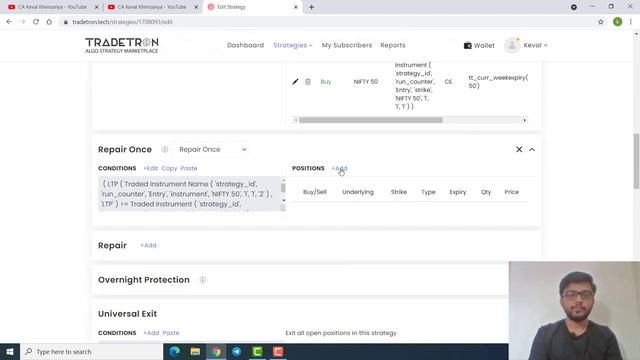The height and width of the screenshot is (360, 640).
Task: Click Paste under Universal Exit conditions
Action: [x=171, y=333]
